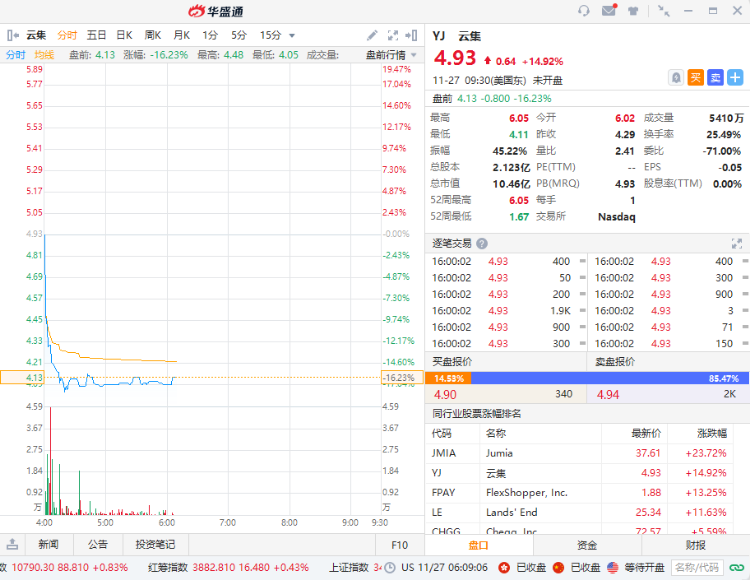This screenshot has width=750, height=580.
Task: Add YJ to watchlist plus icon
Action: pyautogui.click(x=735, y=77)
